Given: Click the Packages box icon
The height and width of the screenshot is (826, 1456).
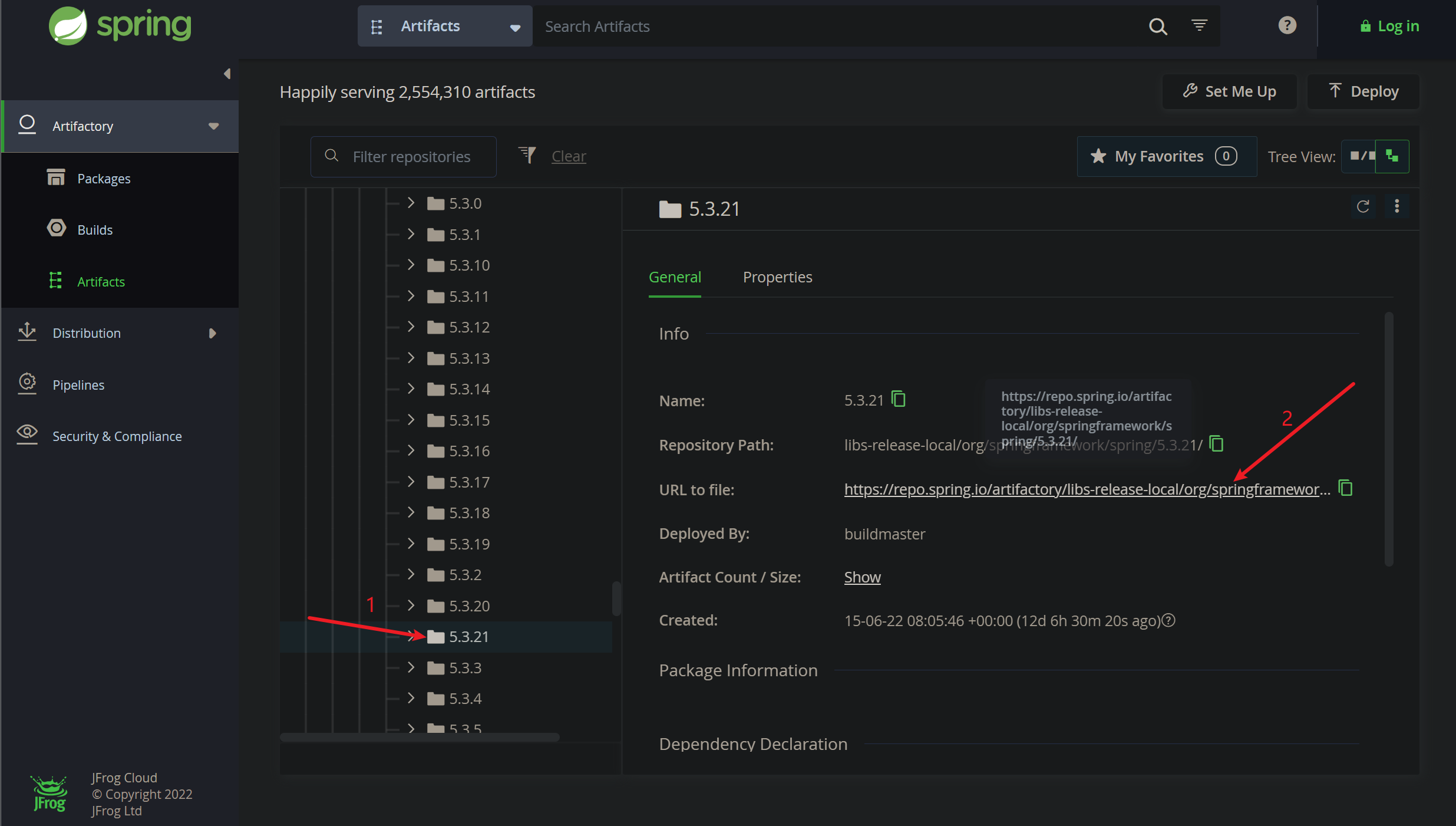Looking at the screenshot, I should pos(56,177).
